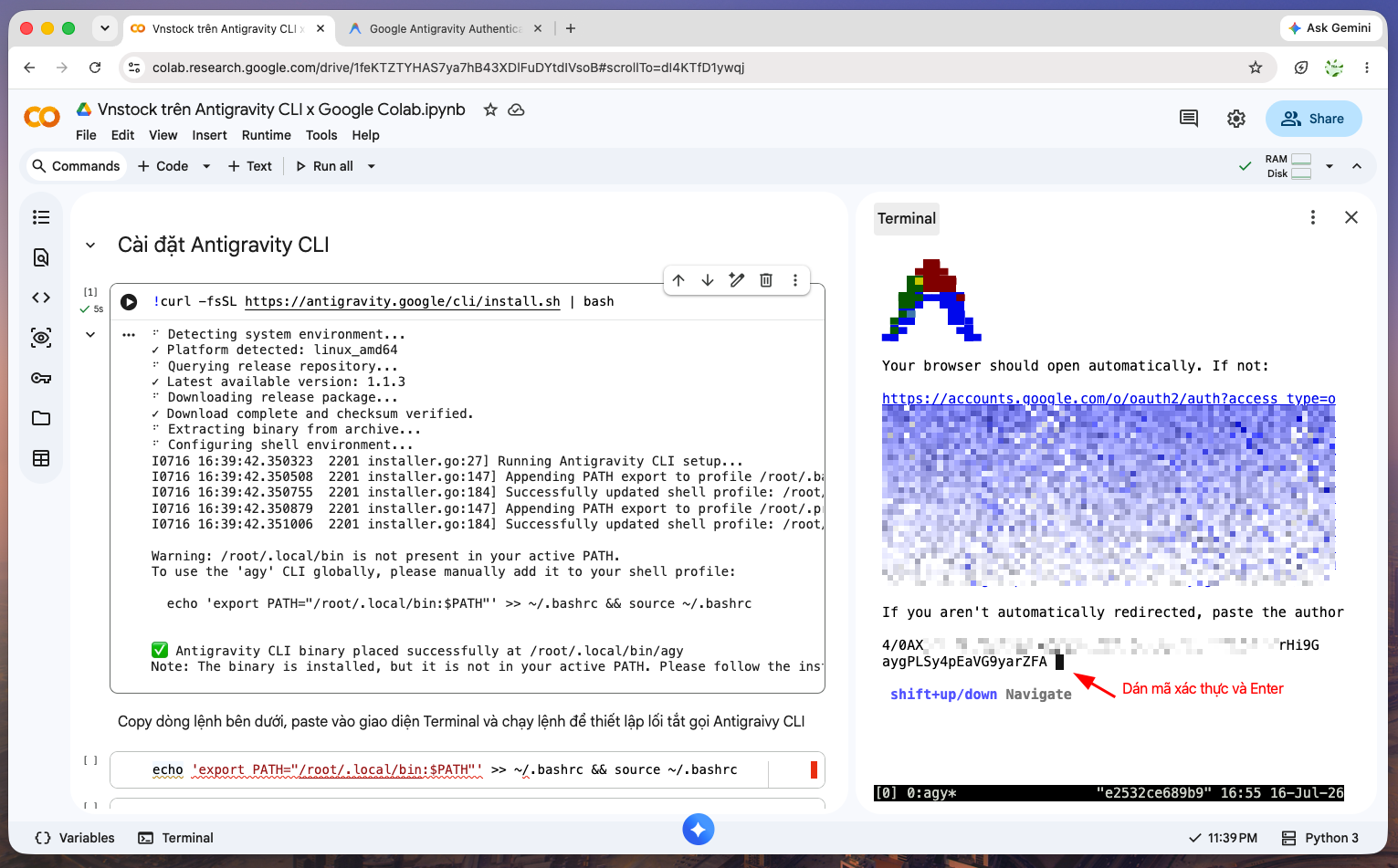Open the Commands palette

[76, 166]
